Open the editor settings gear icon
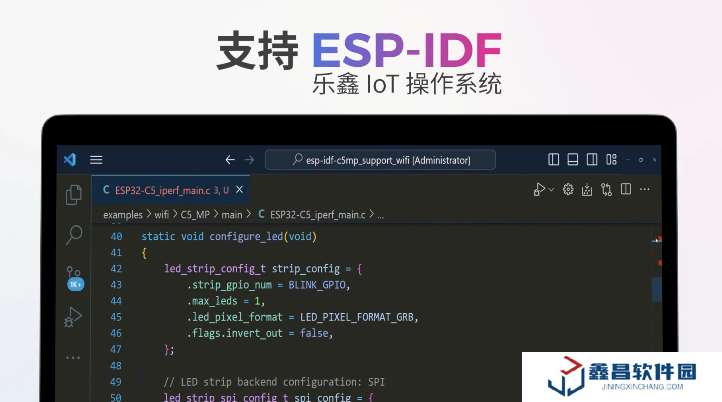The image size is (722, 402). pos(568,189)
